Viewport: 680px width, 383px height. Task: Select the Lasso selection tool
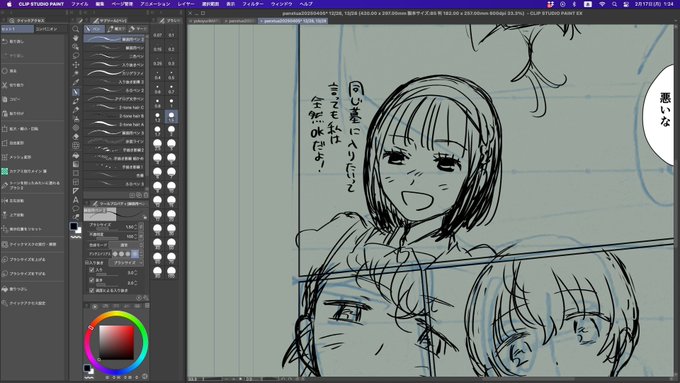pyautogui.click(x=76, y=56)
